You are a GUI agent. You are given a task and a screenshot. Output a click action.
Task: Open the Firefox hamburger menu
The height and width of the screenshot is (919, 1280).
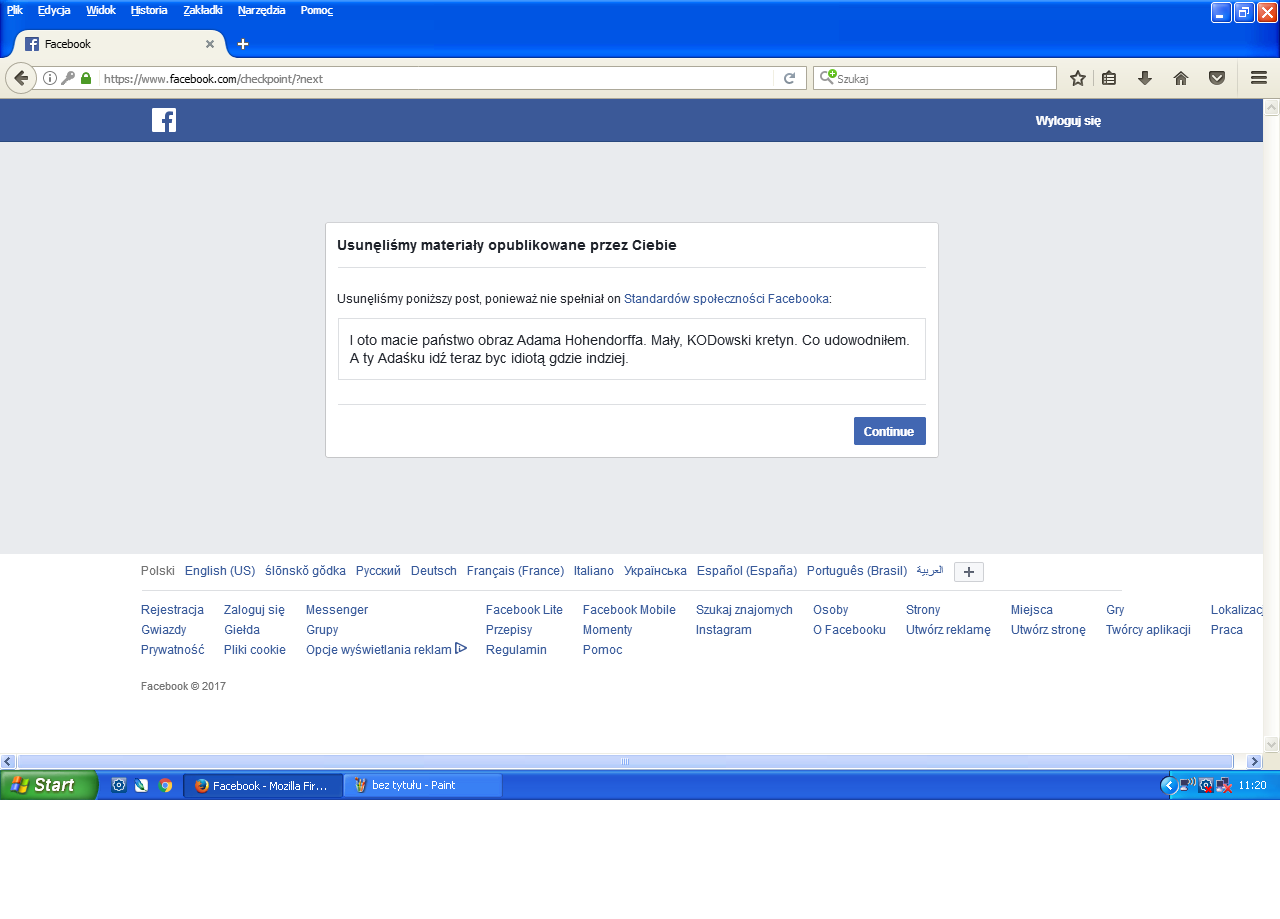pos(1259,78)
